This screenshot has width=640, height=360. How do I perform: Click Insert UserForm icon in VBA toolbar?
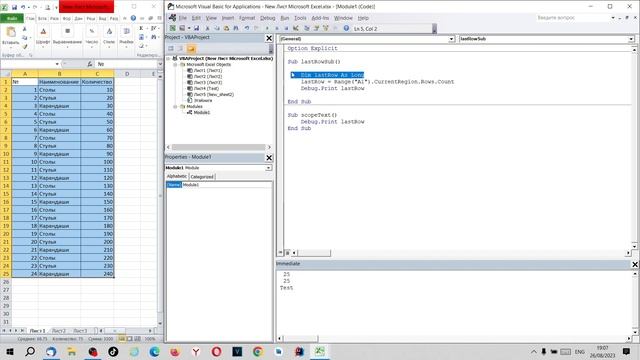(182, 28)
